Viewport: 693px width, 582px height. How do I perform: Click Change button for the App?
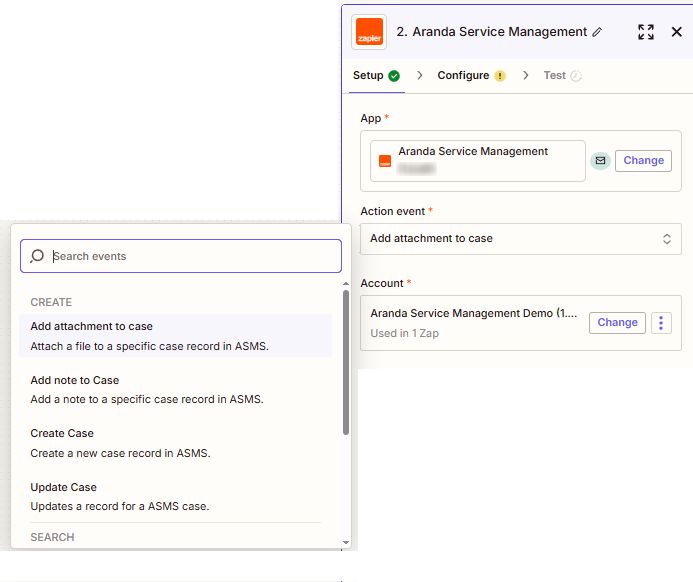click(643, 160)
